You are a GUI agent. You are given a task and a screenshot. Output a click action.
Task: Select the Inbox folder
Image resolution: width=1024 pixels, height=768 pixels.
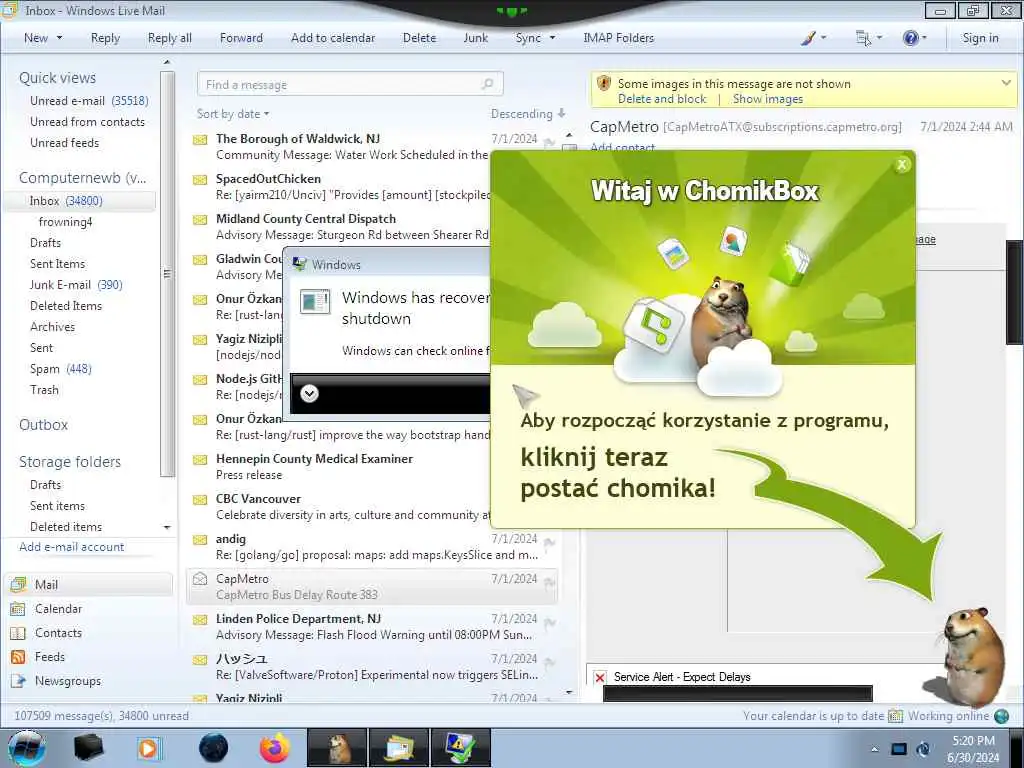pos(80,201)
